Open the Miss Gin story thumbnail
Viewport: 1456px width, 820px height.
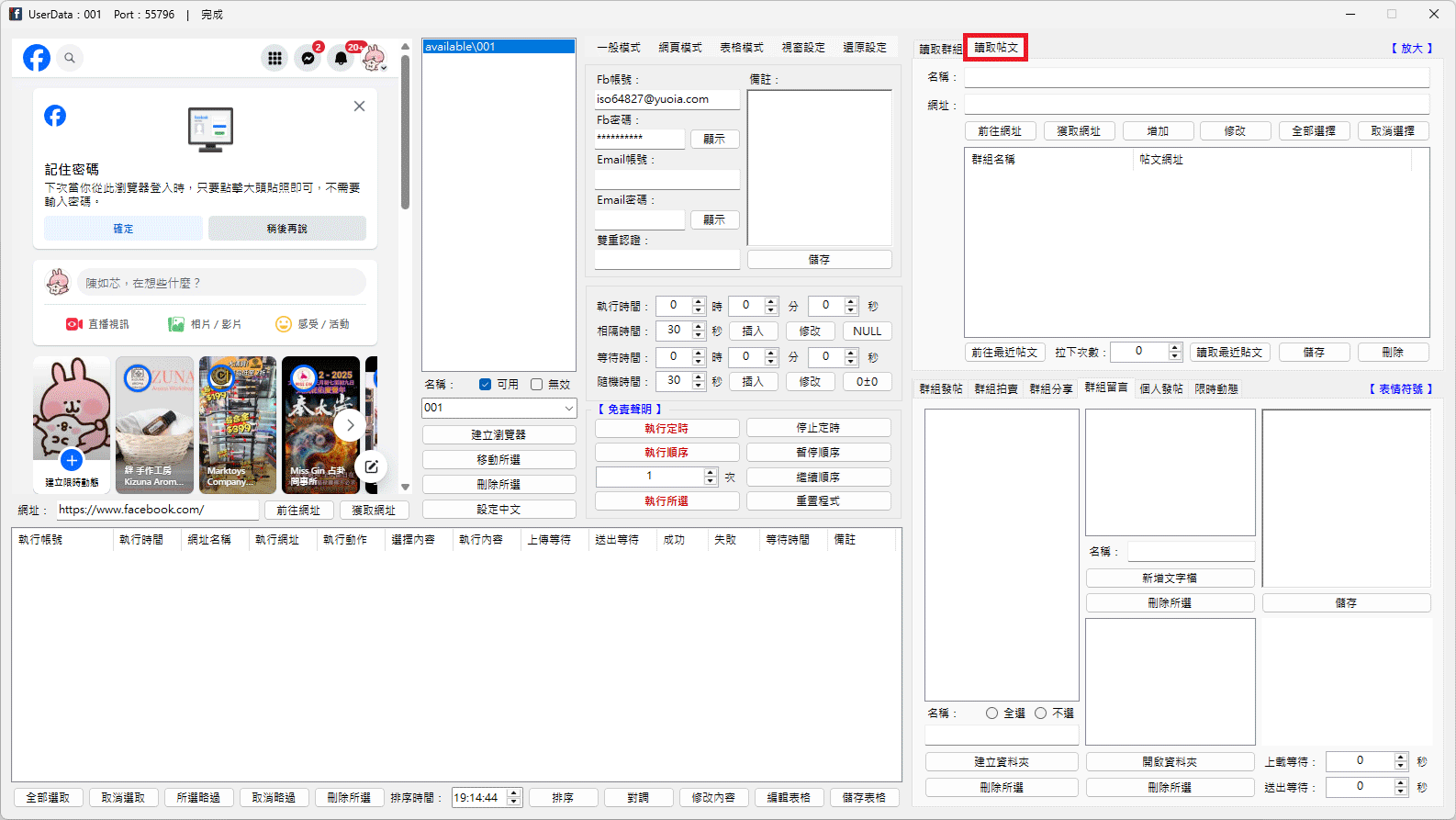(320, 425)
